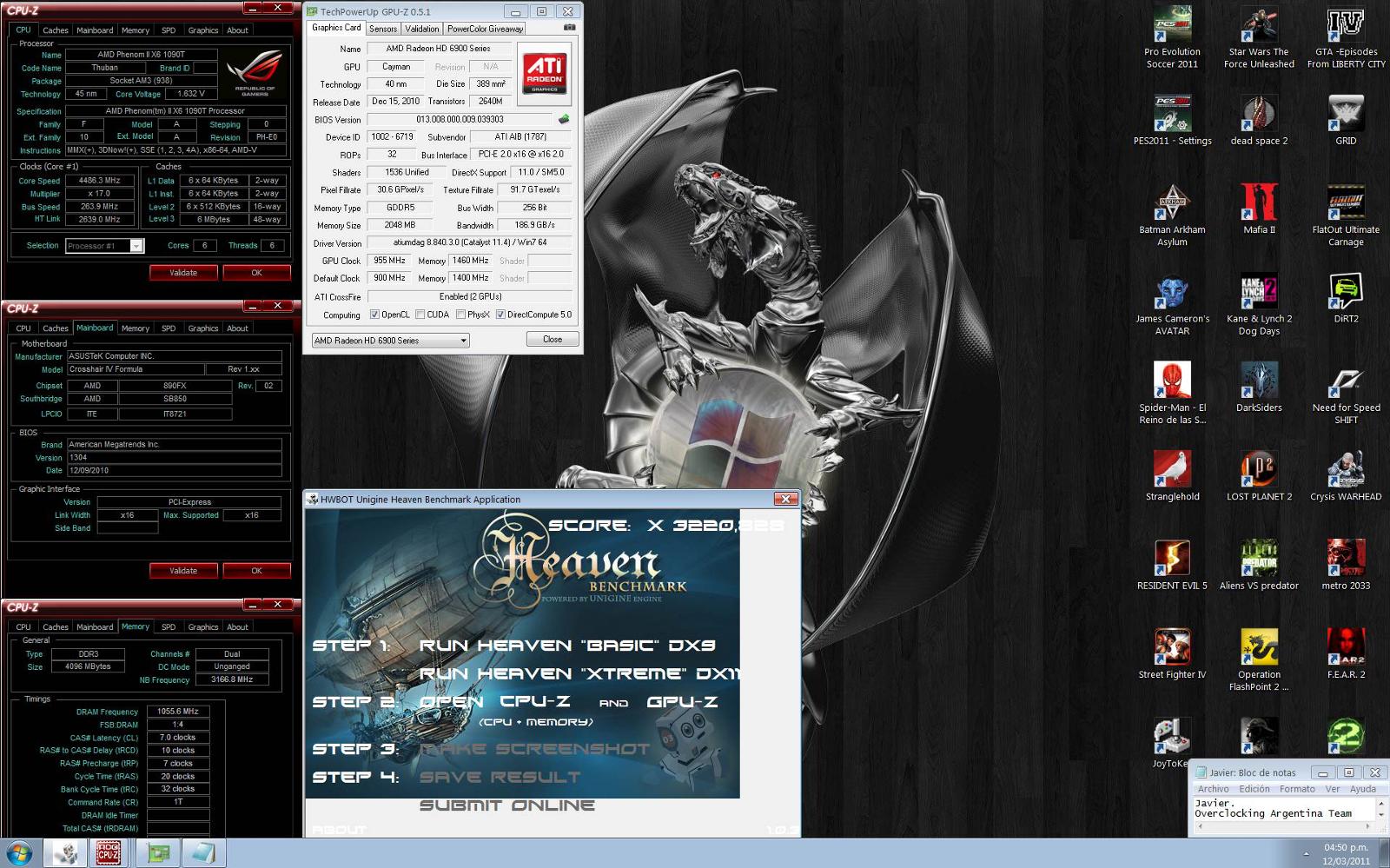Open Star Wars The Force Unleashed shortcut
The height and width of the screenshot is (868, 1390).
tap(1259, 38)
